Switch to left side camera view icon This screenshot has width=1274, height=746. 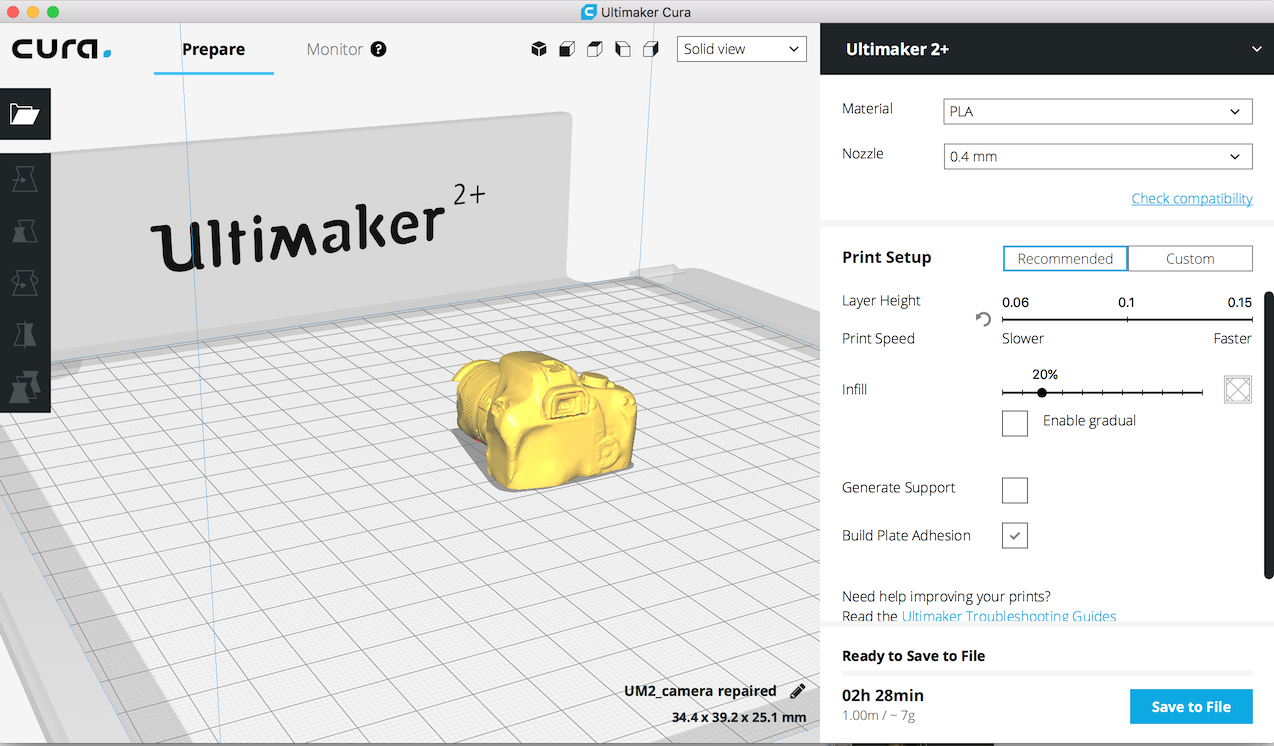coord(623,49)
